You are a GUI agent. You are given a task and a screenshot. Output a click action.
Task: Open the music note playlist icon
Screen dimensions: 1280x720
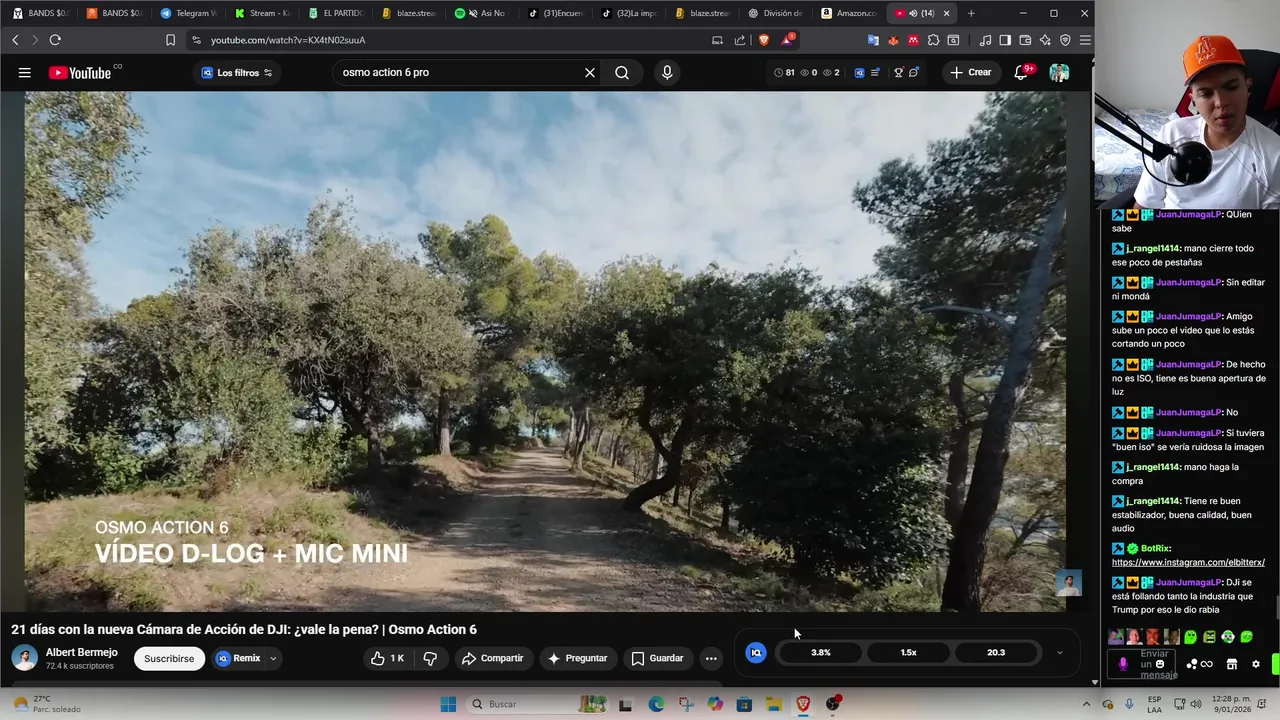pos(985,40)
